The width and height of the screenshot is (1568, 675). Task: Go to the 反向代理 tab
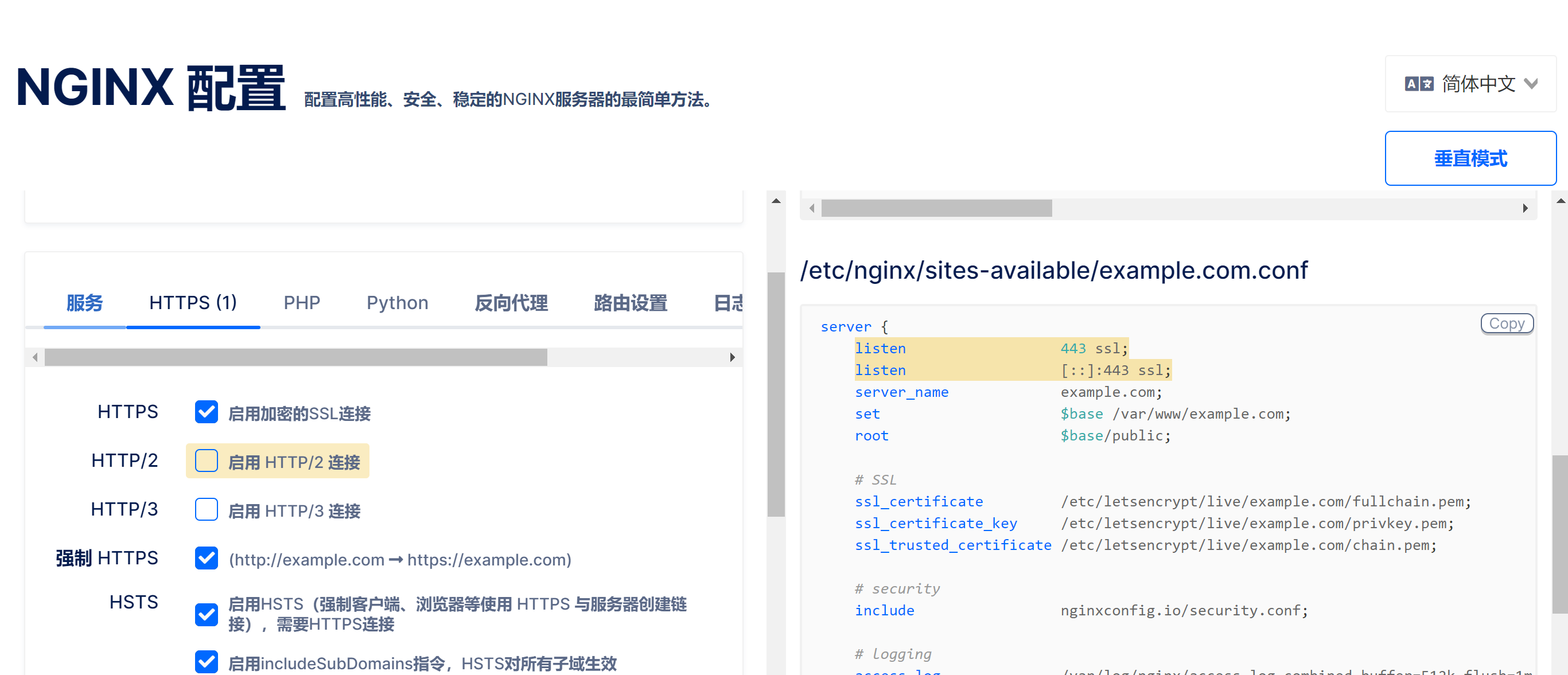tap(511, 302)
